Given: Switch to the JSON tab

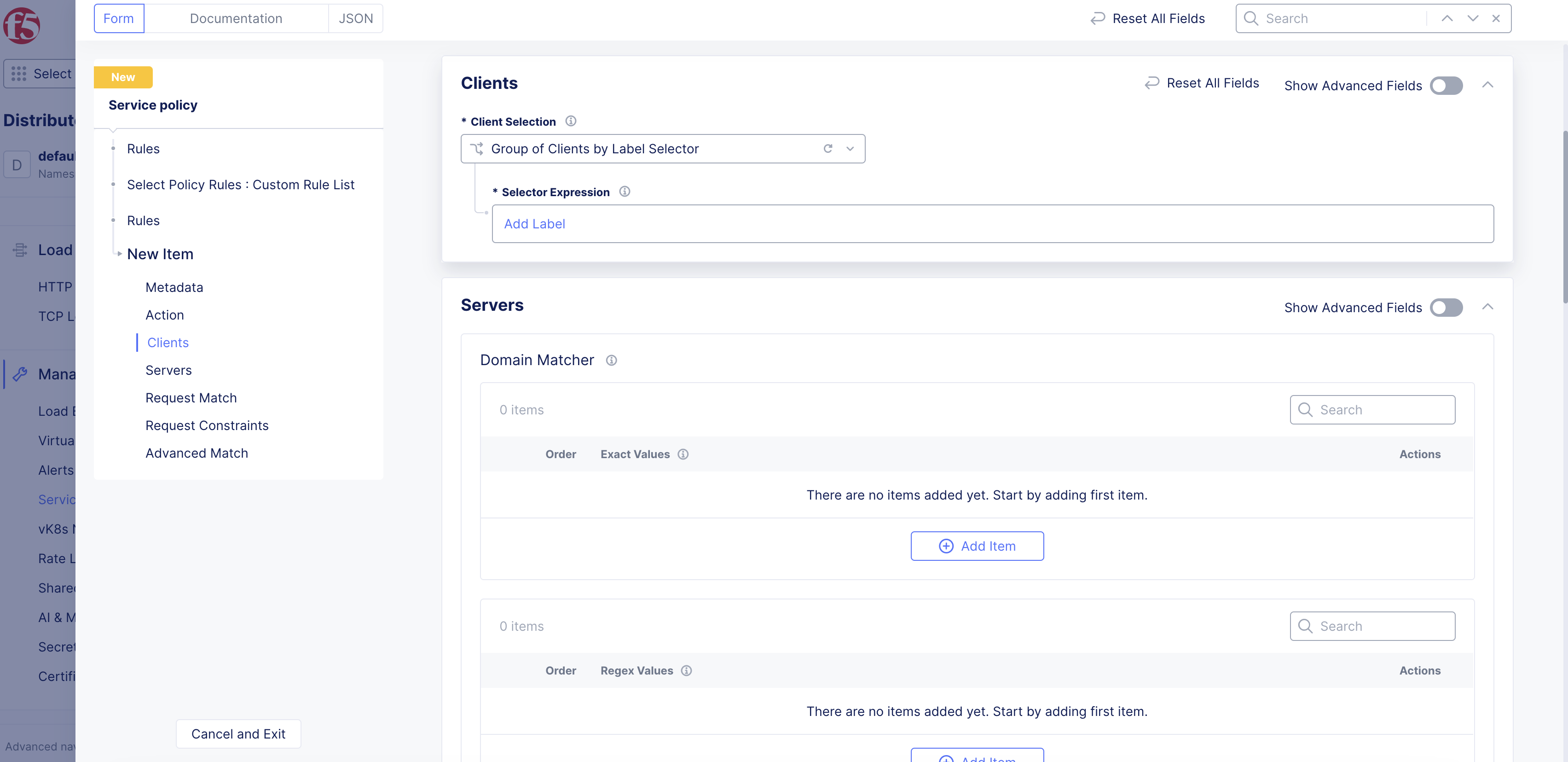Looking at the screenshot, I should coord(355,18).
